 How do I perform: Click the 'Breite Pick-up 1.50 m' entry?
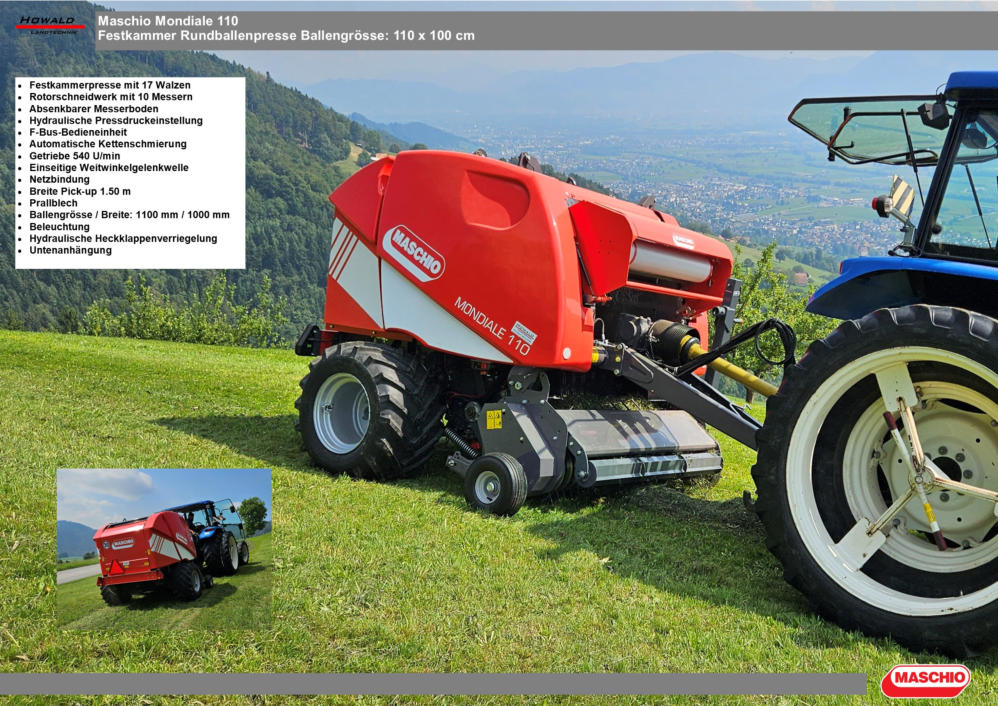click(x=80, y=191)
